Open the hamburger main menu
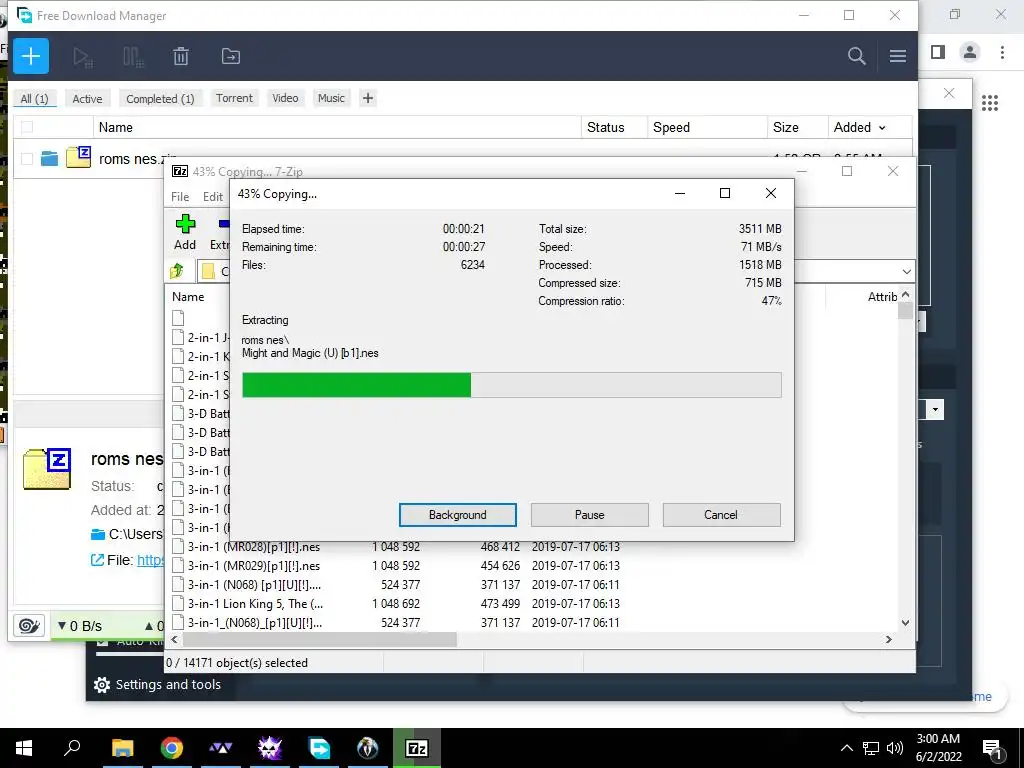Viewport: 1024px width, 768px height. (x=897, y=56)
